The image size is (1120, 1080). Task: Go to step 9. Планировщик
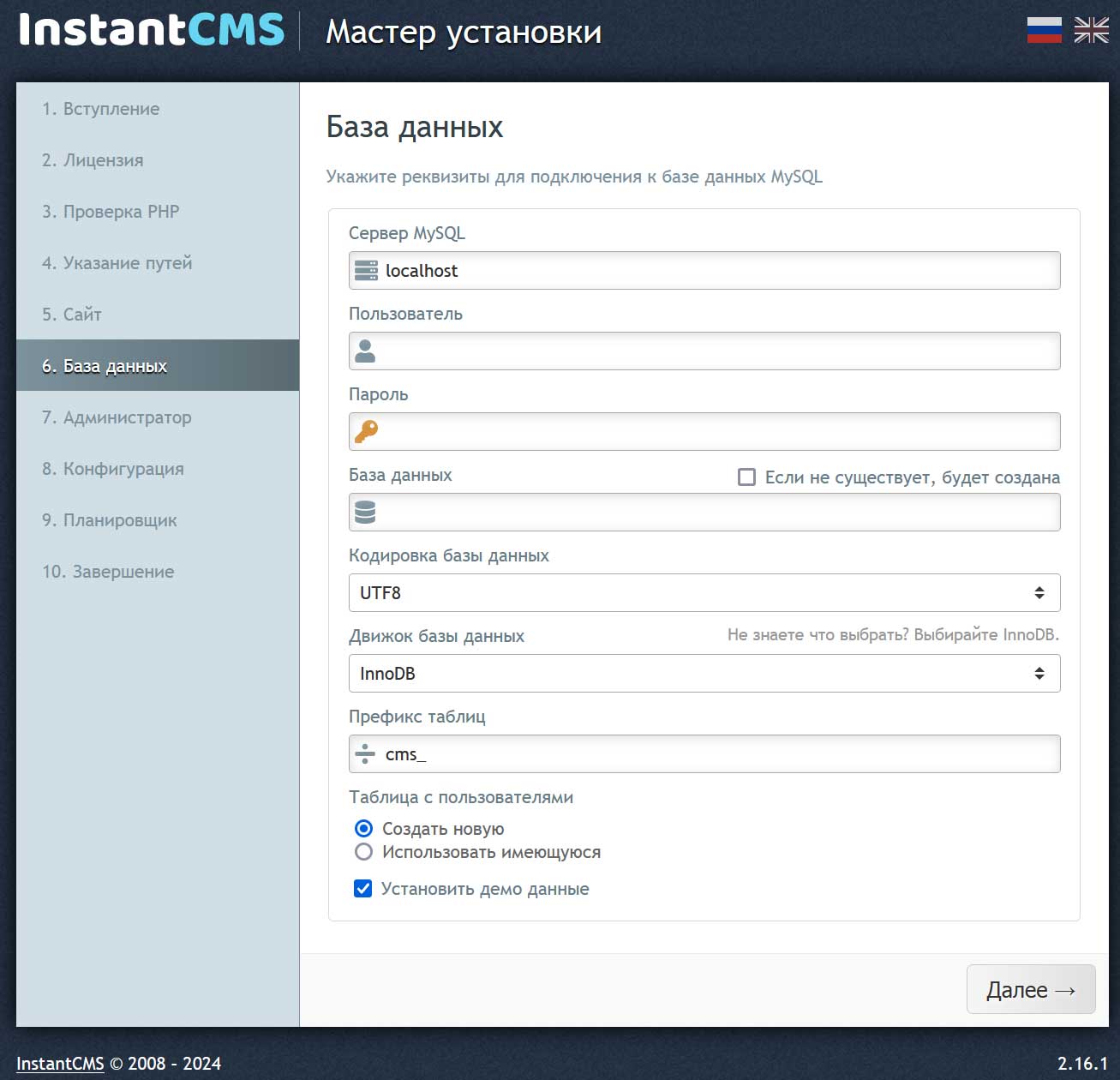158,520
